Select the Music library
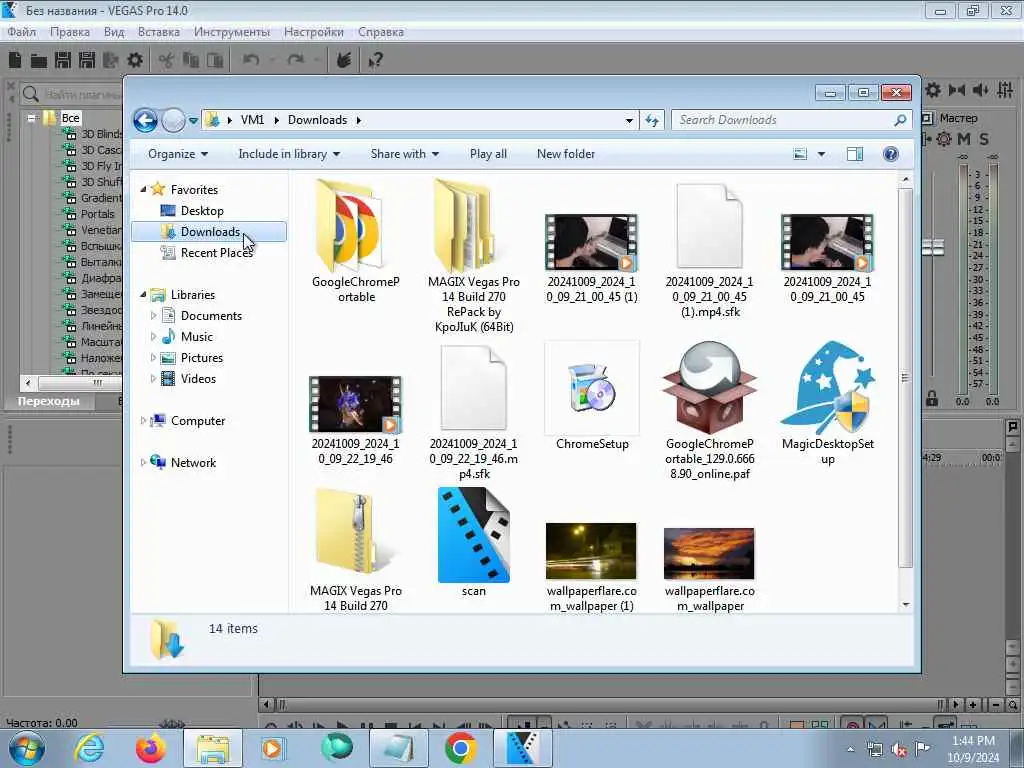Image resolution: width=1024 pixels, height=768 pixels. tap(197, 337)
